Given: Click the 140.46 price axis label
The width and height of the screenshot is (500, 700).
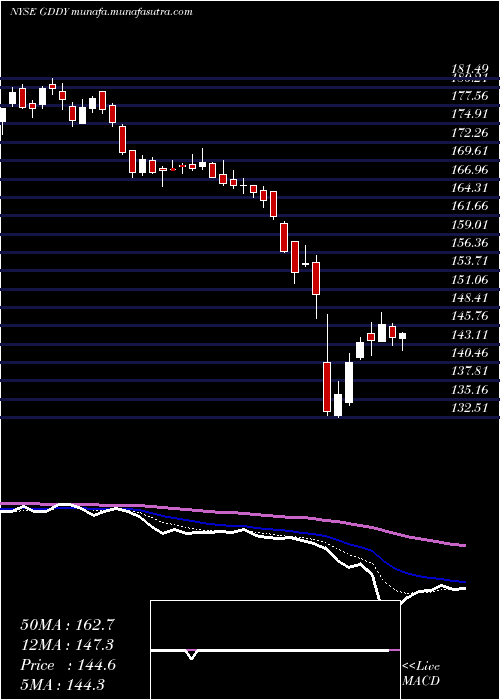Looking at the screenshot, I should coord(469,354).
